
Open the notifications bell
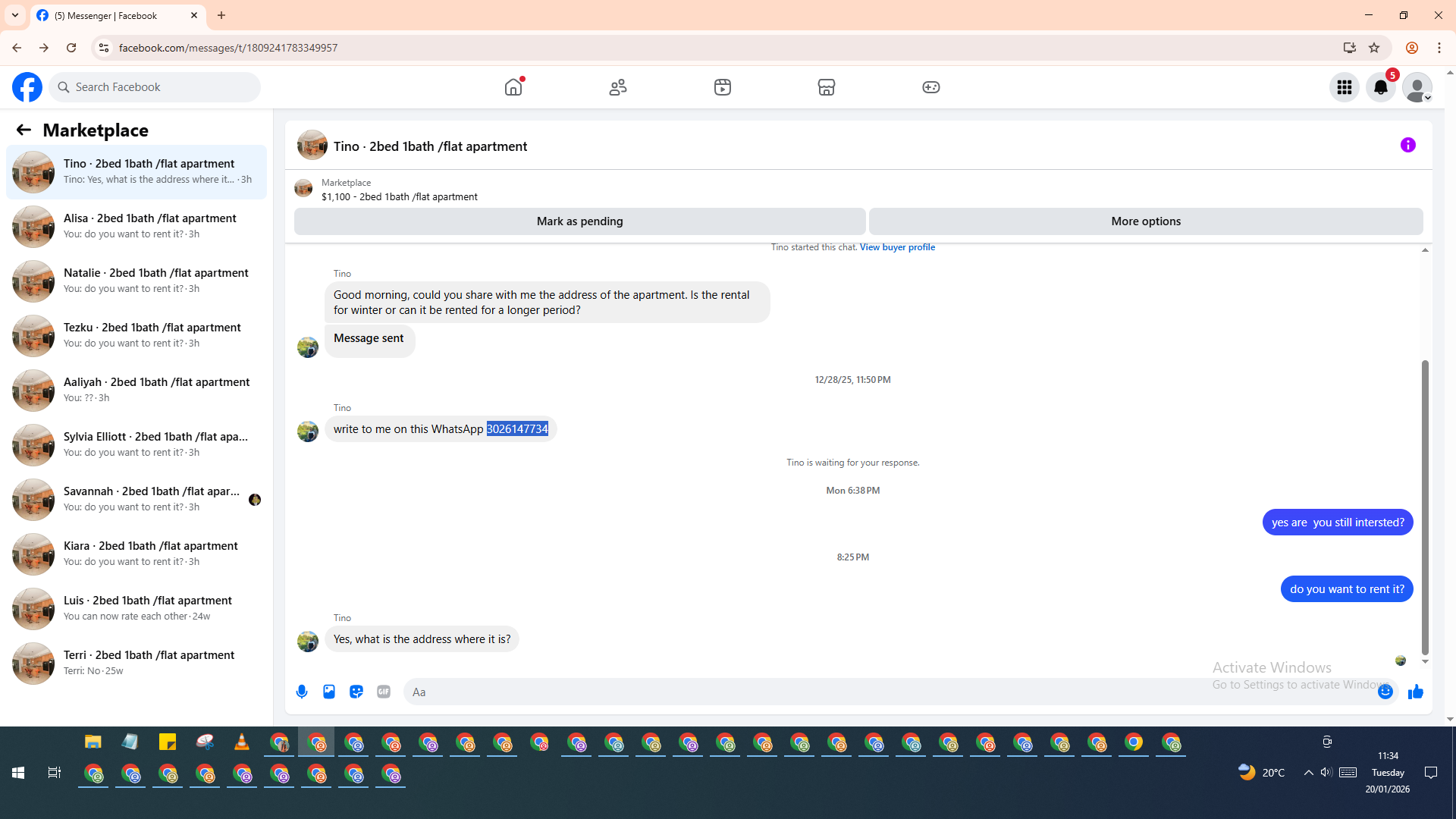click(1381, 87)
